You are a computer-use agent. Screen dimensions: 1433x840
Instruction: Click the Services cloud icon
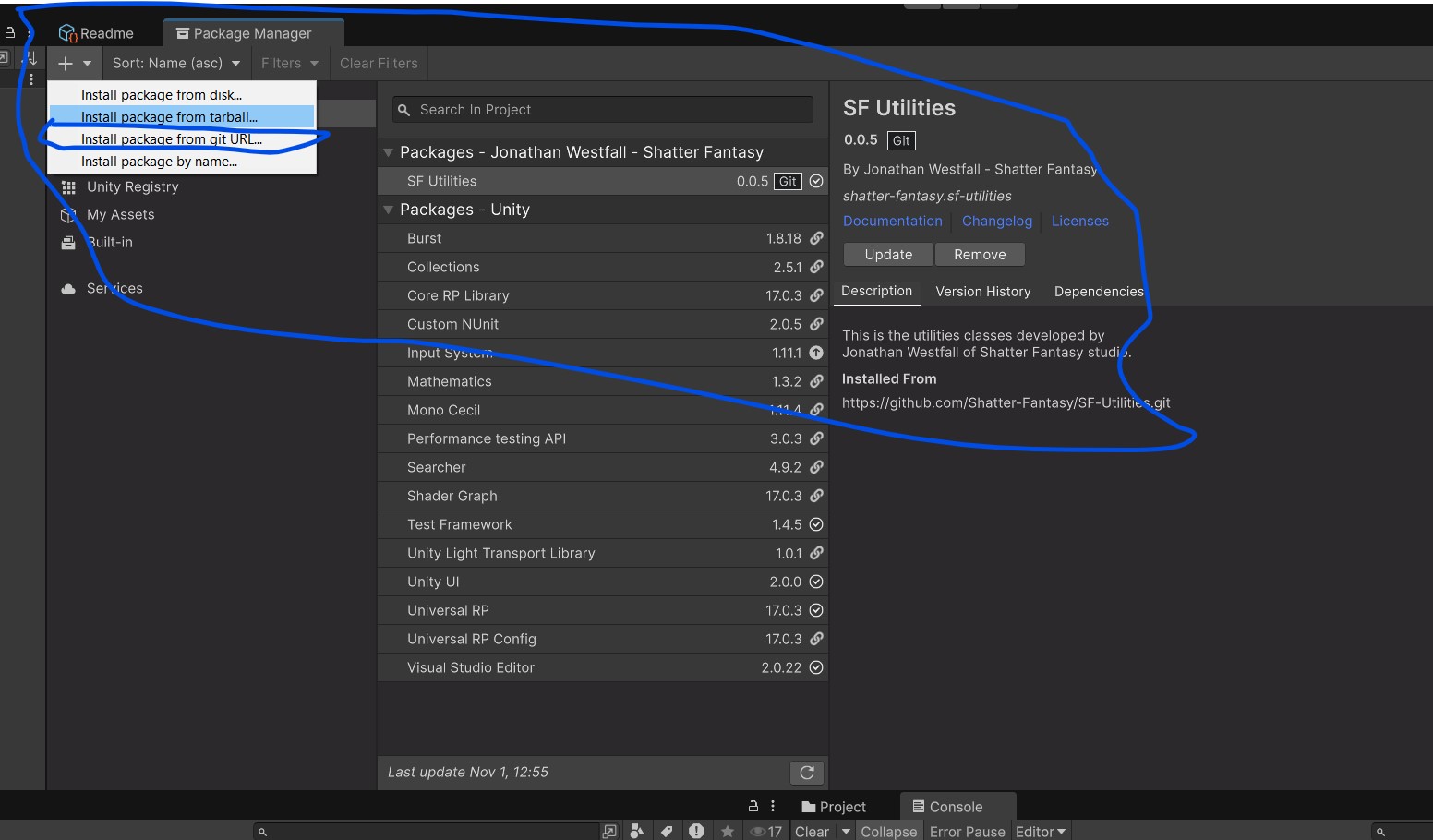tap(68, 289)
